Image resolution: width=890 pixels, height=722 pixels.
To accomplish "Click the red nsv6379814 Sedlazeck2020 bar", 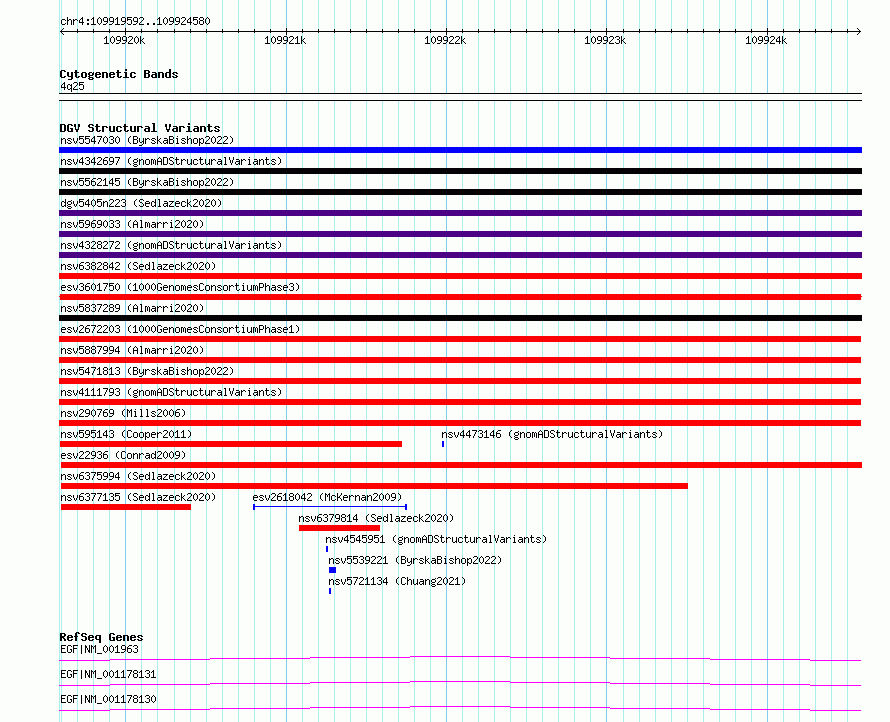I will tap(339, 528).
